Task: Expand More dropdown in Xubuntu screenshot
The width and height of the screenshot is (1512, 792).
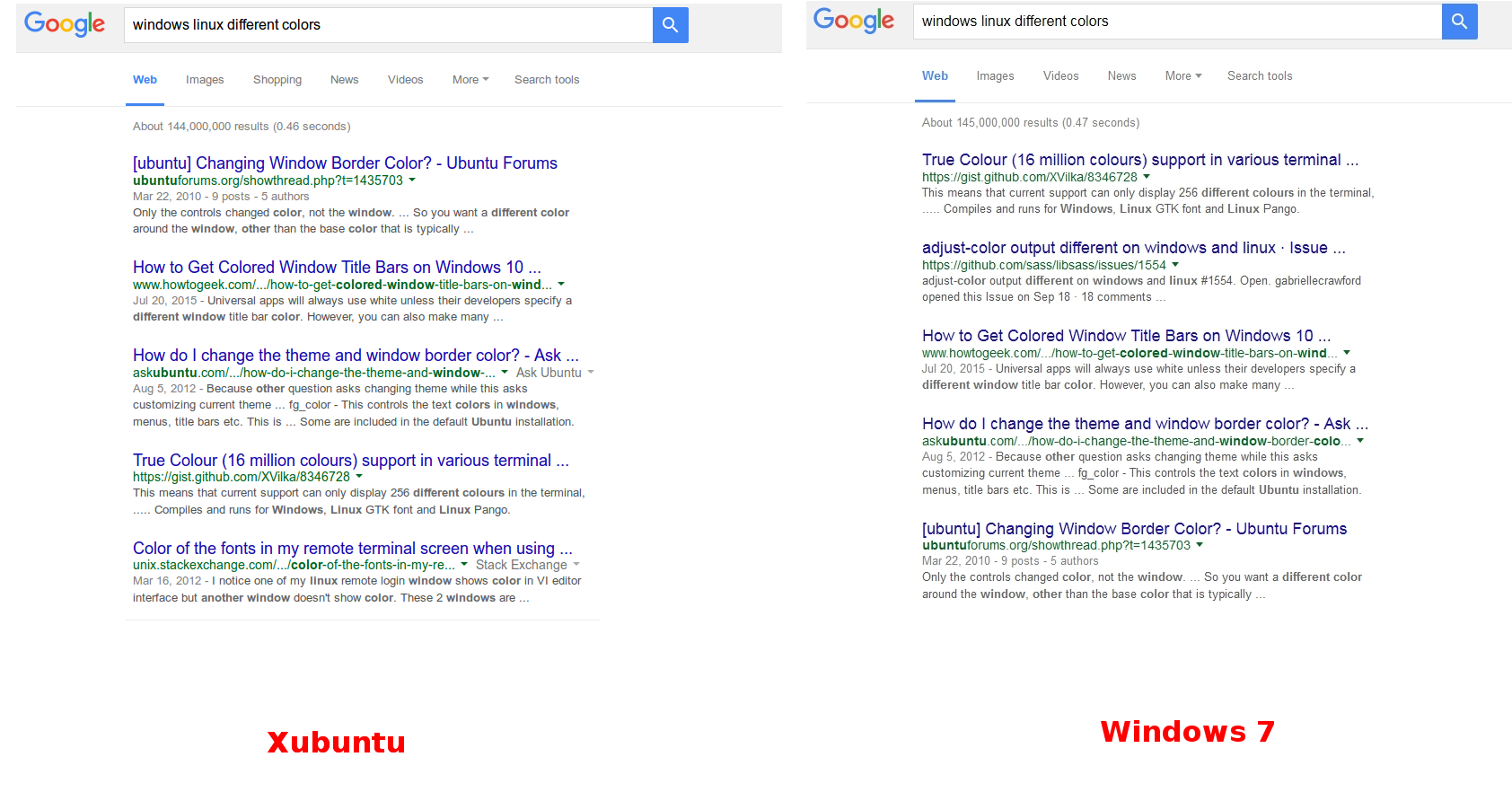Action: coord(470,80)
